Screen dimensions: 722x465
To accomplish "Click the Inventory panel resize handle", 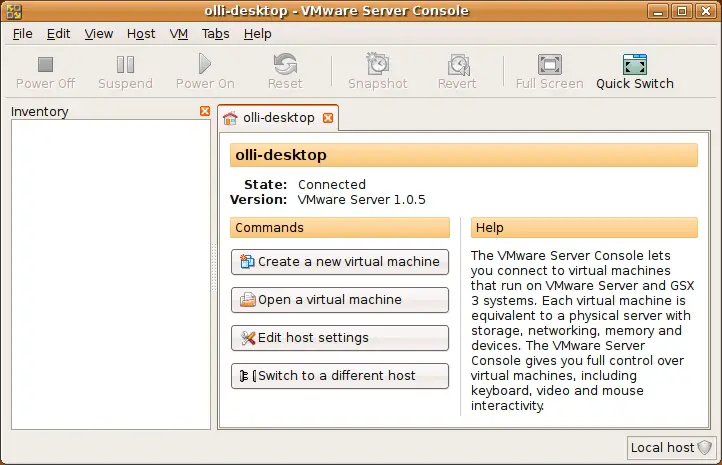I will (214, 267).
